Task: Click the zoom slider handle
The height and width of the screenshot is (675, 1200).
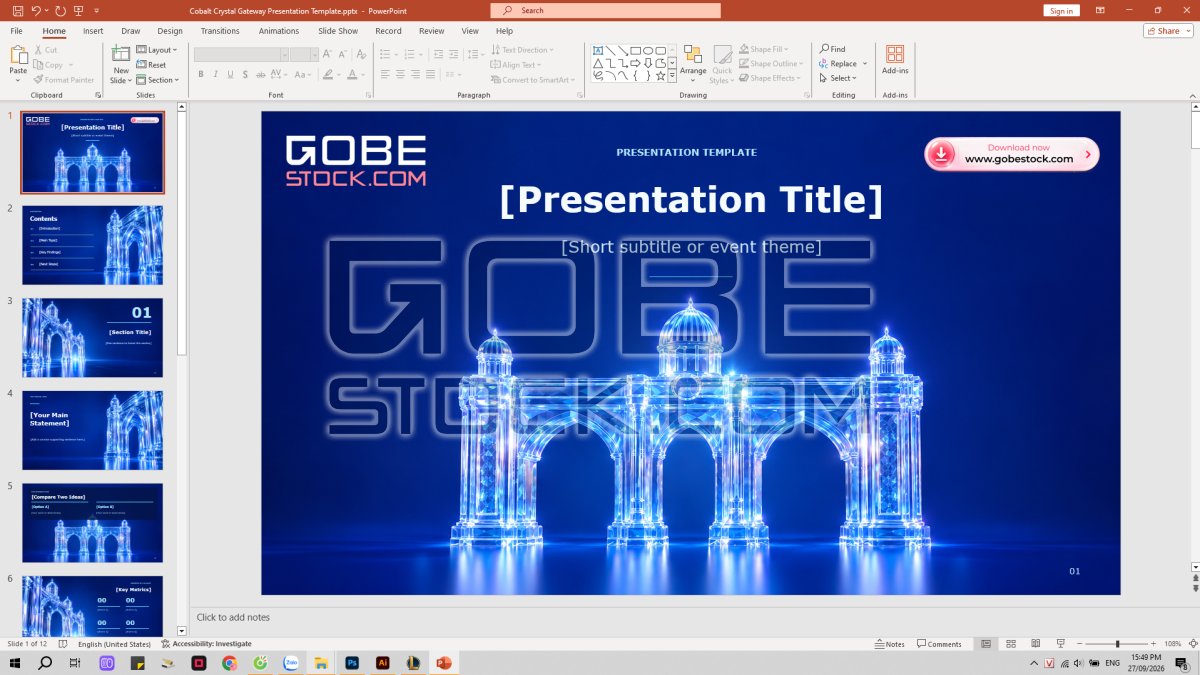Action: [x=1117, y=644]
